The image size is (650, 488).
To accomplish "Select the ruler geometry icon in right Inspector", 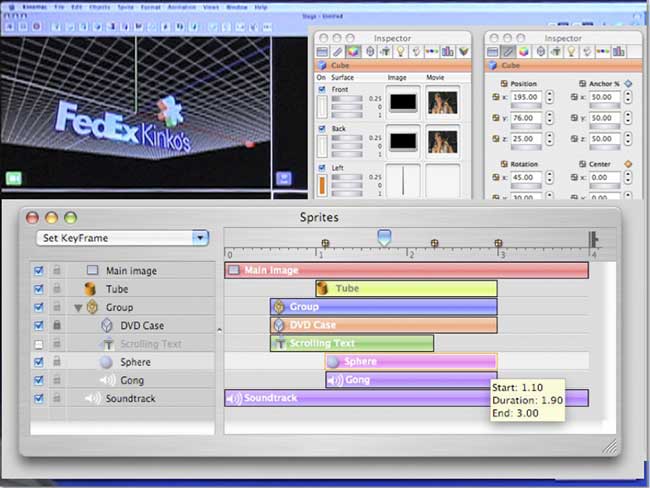I will (x=508, y=51).
